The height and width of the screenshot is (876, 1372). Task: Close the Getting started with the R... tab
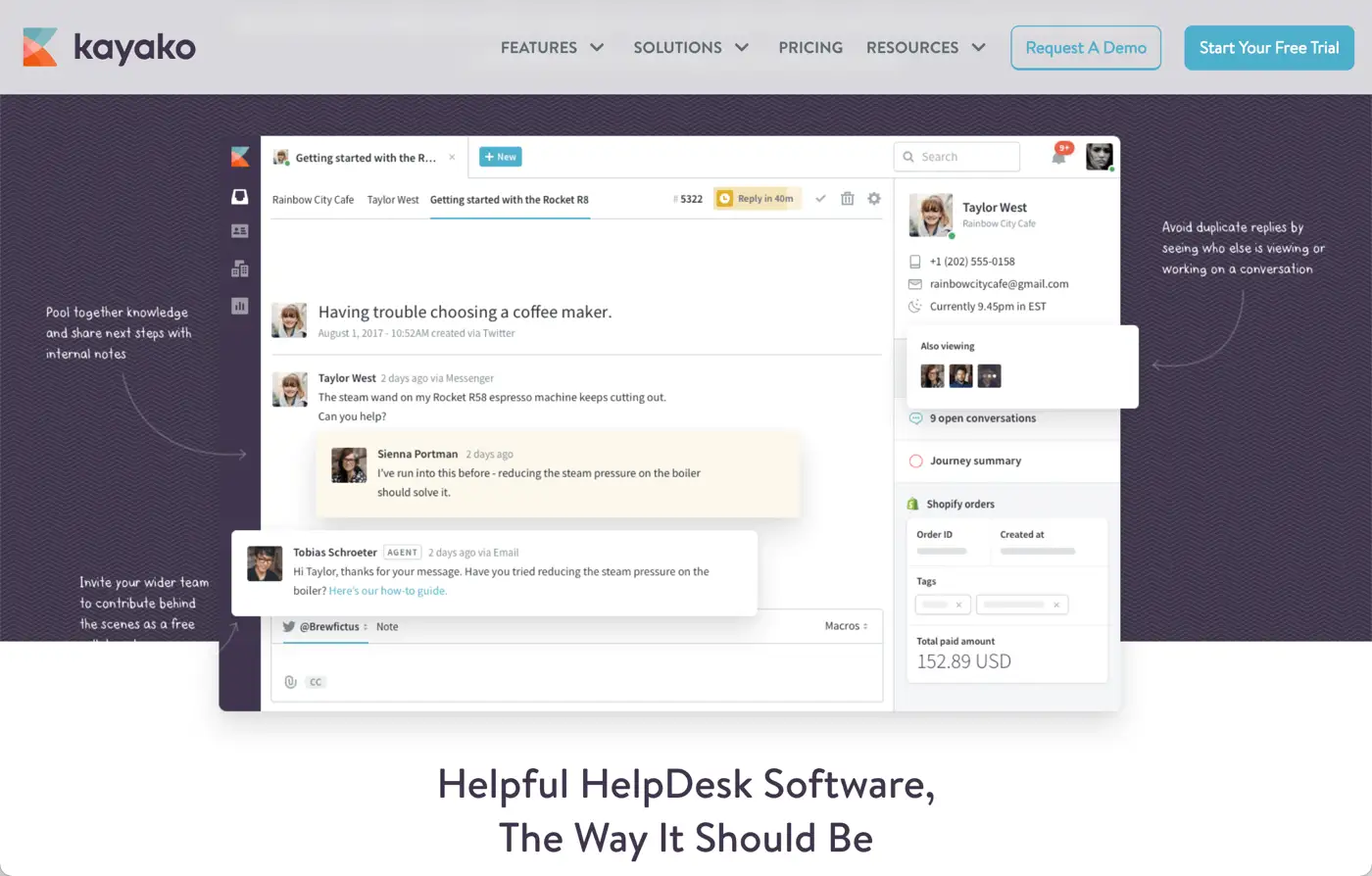click(452, 157)
